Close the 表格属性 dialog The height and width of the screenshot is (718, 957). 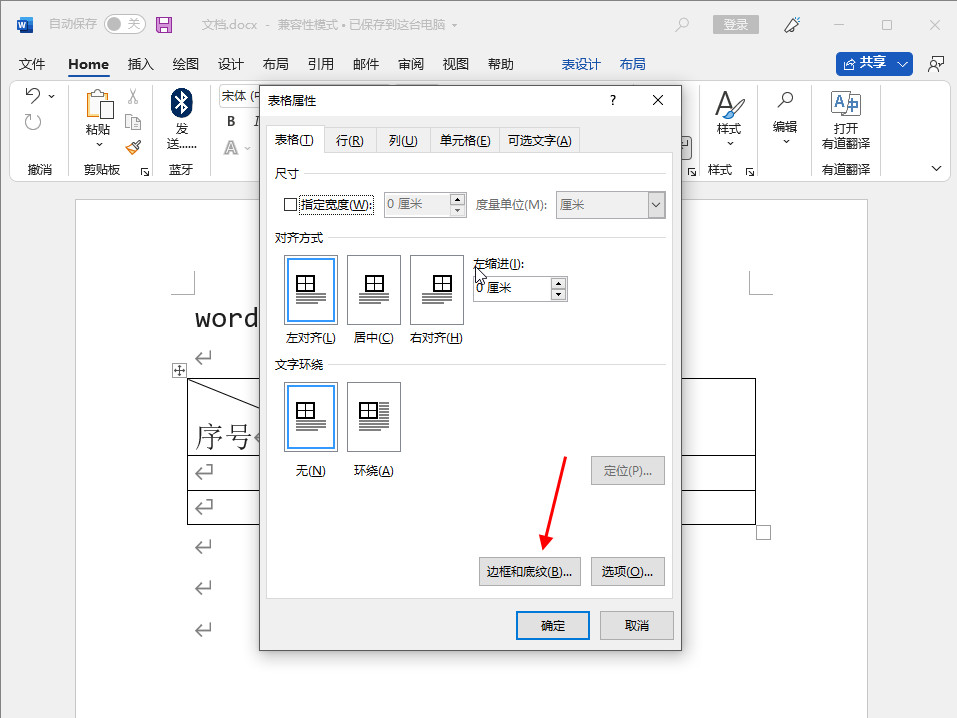[x=658, y=100]
